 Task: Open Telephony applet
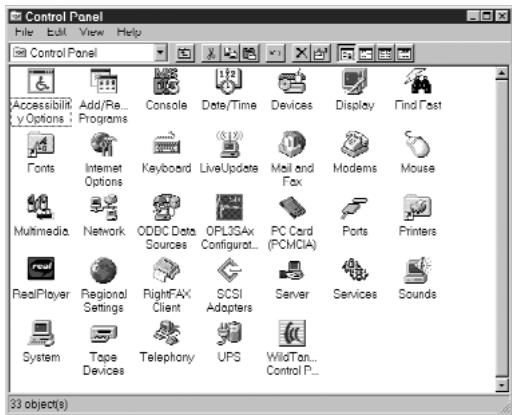pyautogui.click(x=166, y=333)
